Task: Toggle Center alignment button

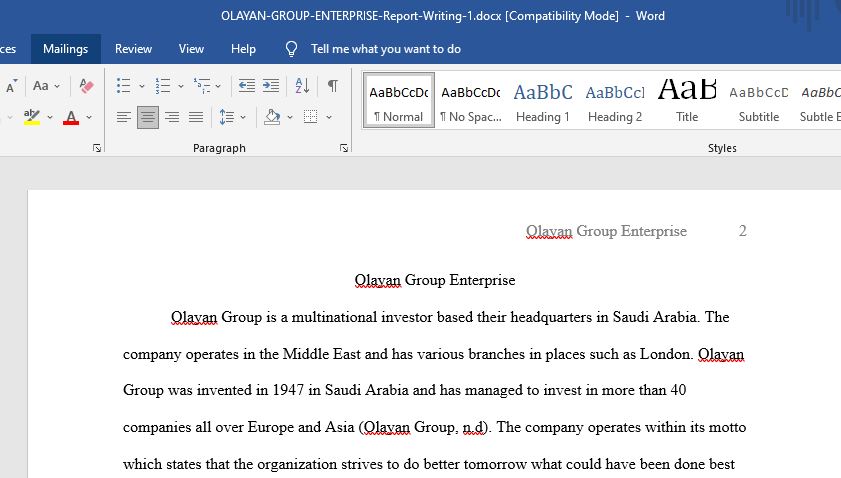Action: 147,117
